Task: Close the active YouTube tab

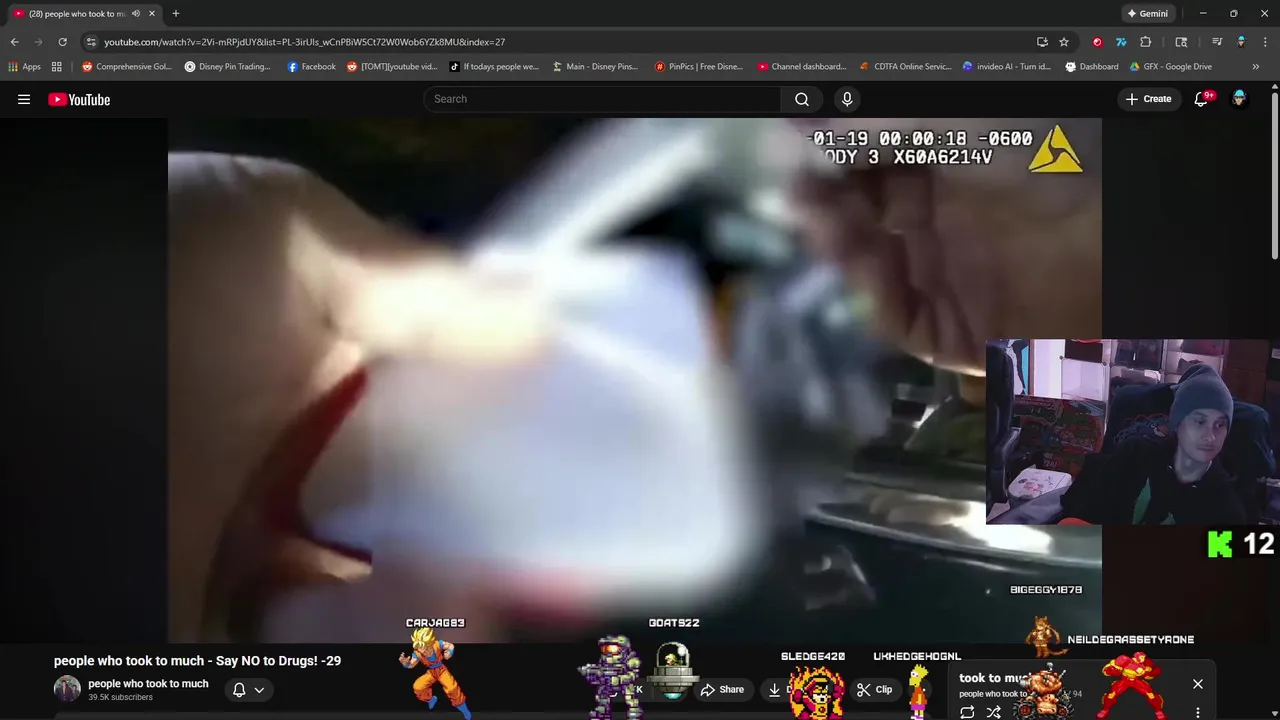Action: click(151, 13)
